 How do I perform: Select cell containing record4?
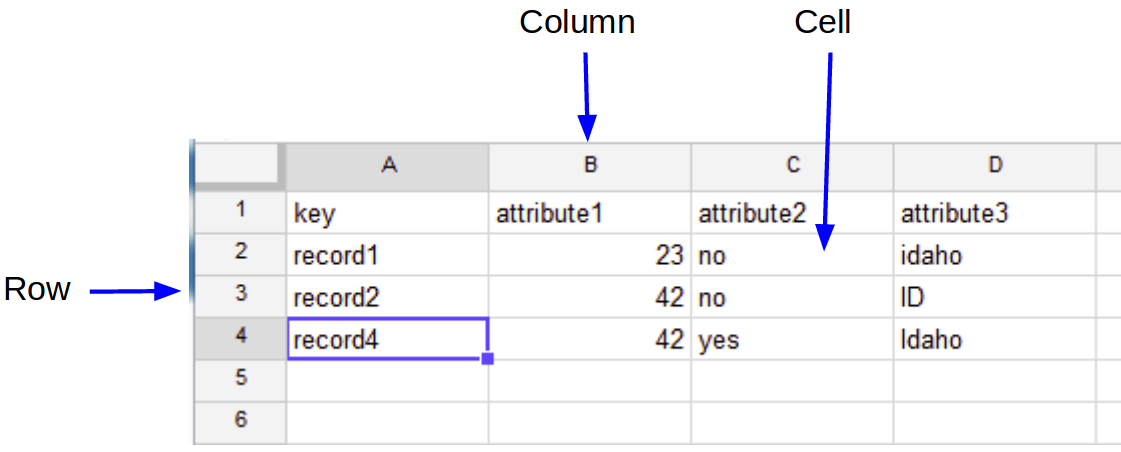tap(387, 338)
